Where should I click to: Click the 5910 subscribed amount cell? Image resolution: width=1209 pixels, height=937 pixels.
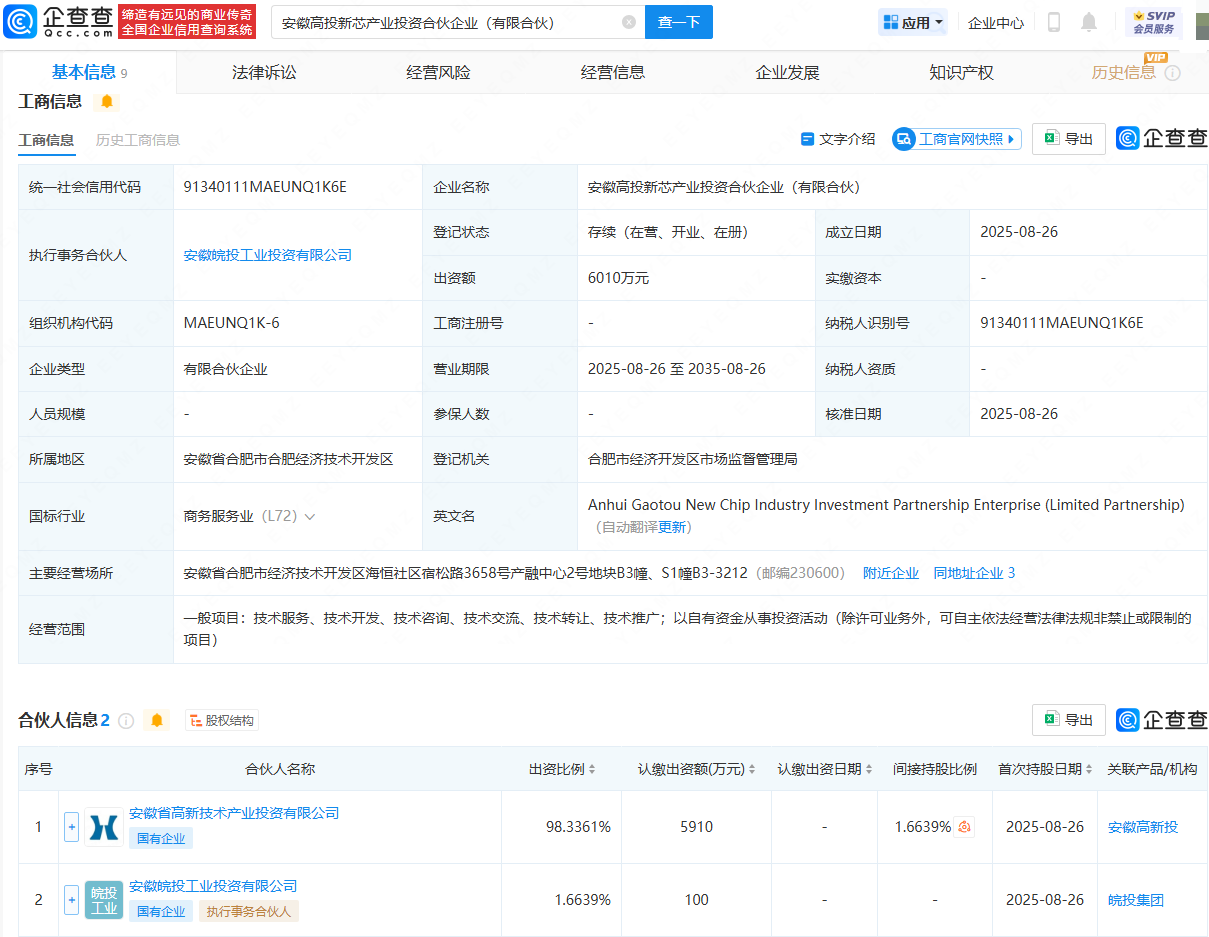tap(697, 827)
